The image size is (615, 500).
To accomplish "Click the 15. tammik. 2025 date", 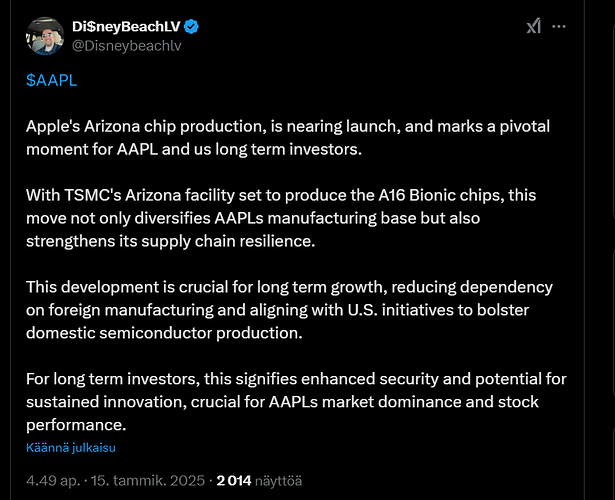I will click(x=148, y=481).
